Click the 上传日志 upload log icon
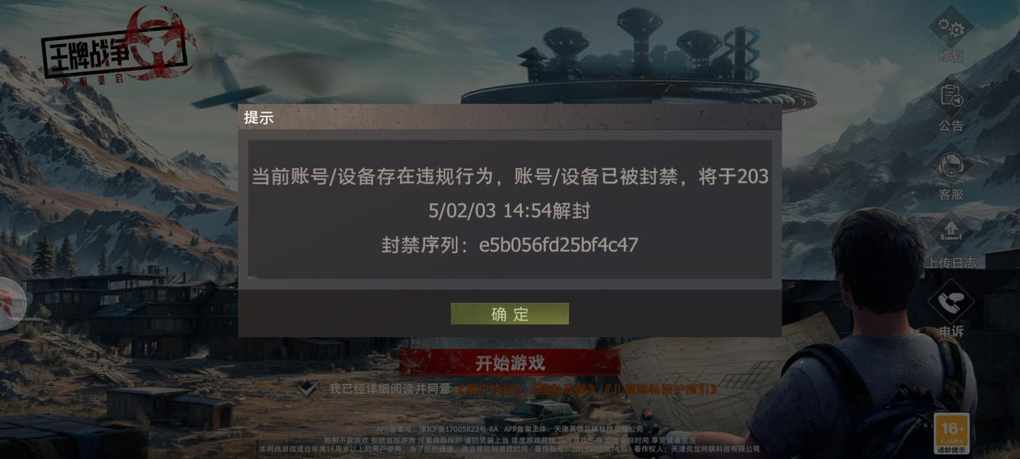This screenshot has width=1020, height=459. (950, 233)
